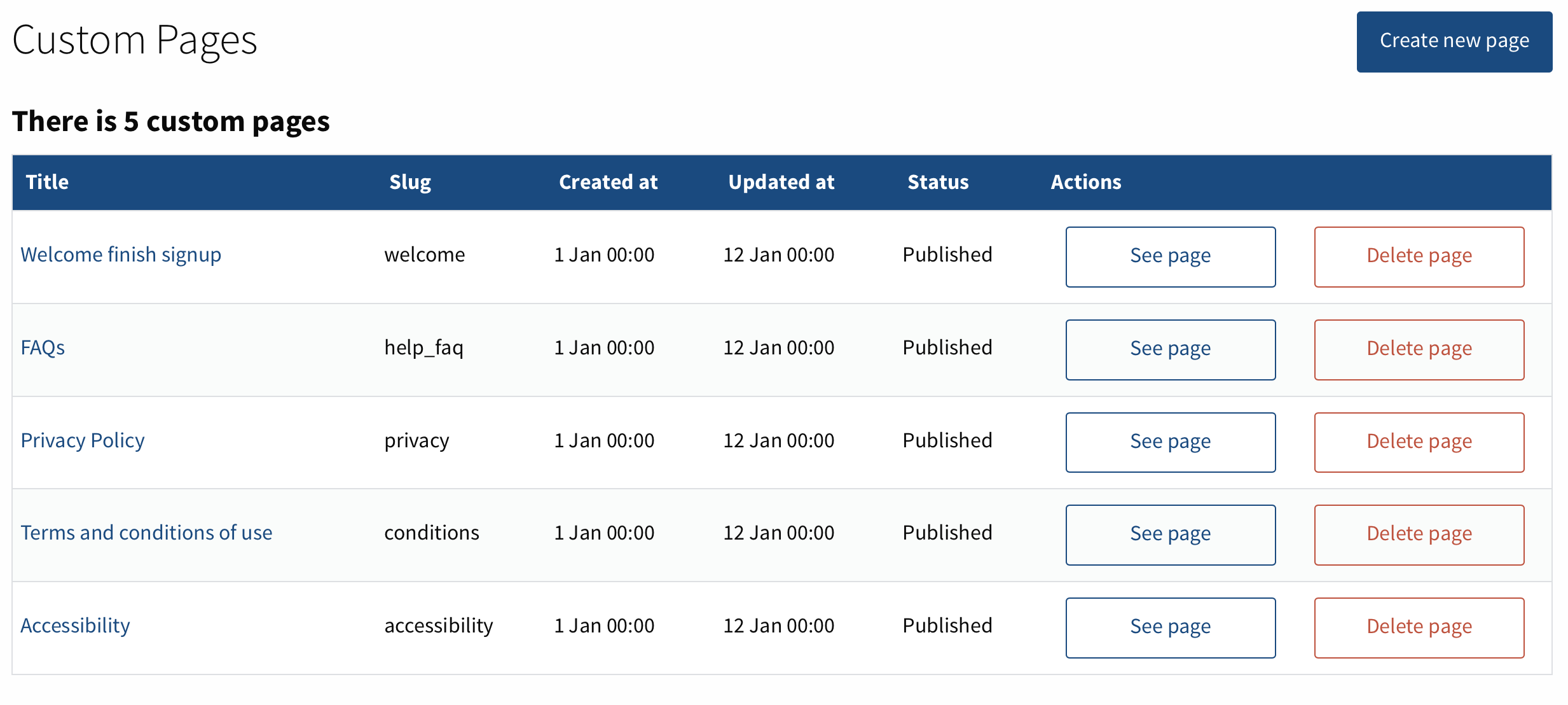Delete the Privacy Policy page
The image size is (1568, 705).
coord(1419,442)
